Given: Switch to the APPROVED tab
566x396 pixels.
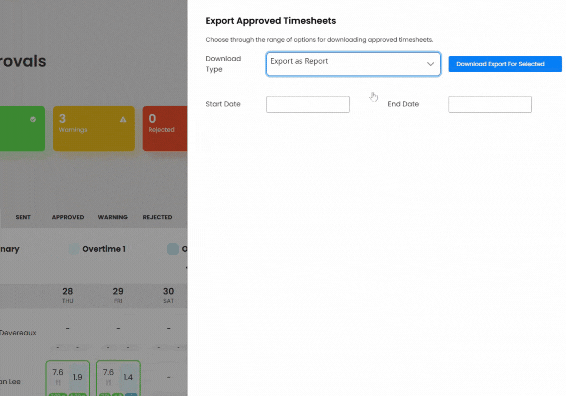Looking at the screenshot, I should (68, 217).
